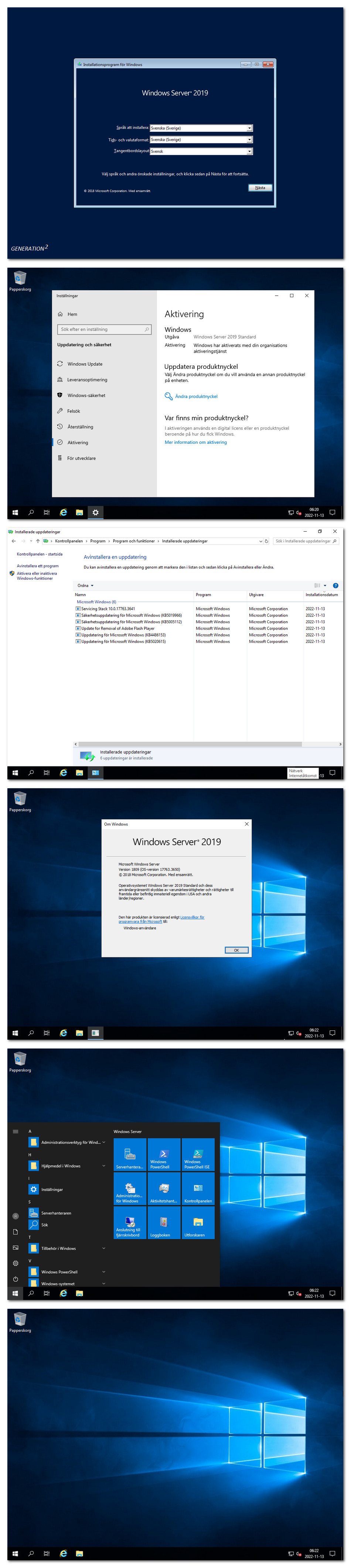Open the Serverhanteraren tile in Start menu

(130, 1154)
